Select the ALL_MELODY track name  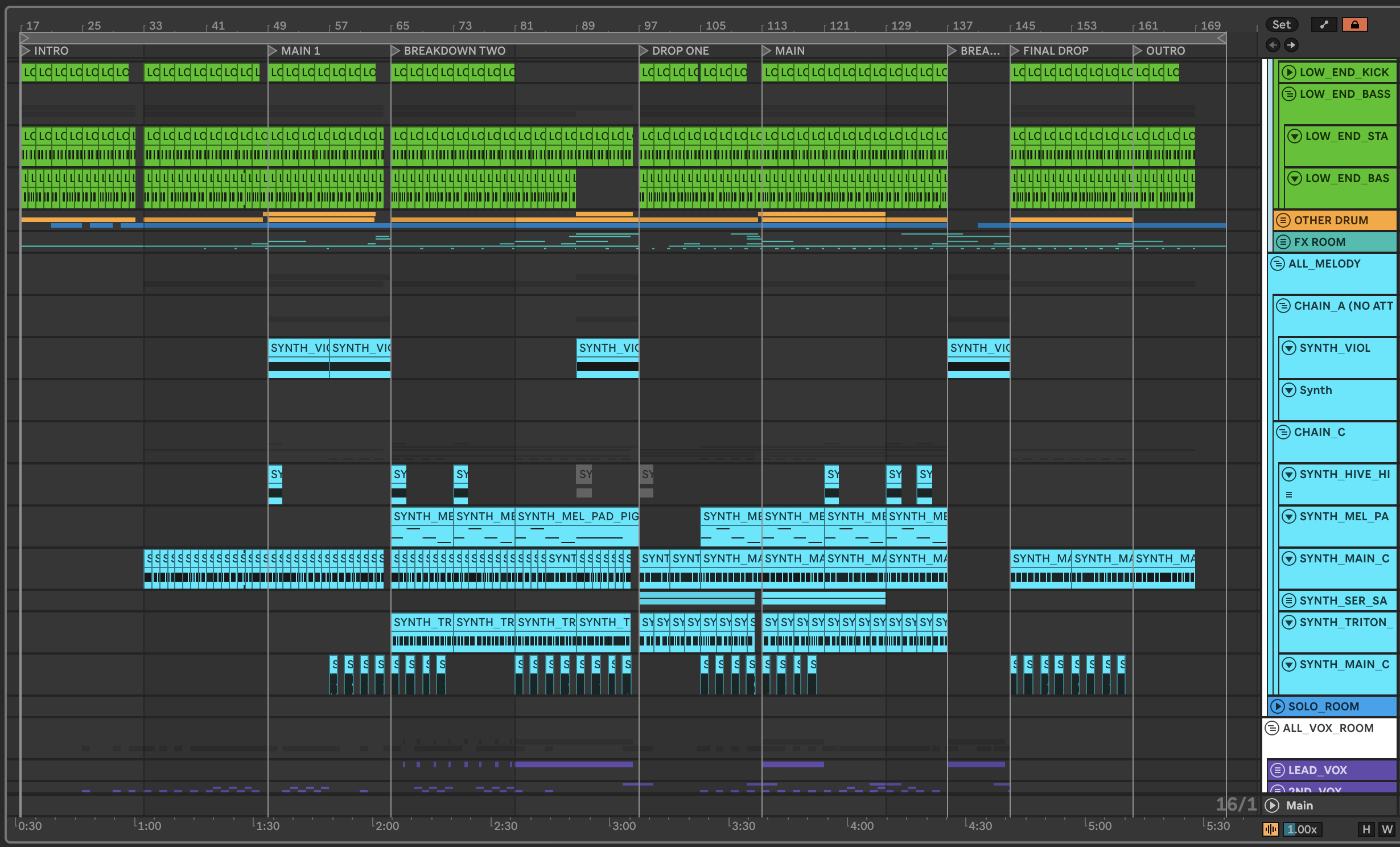(x=1324, y=264)
